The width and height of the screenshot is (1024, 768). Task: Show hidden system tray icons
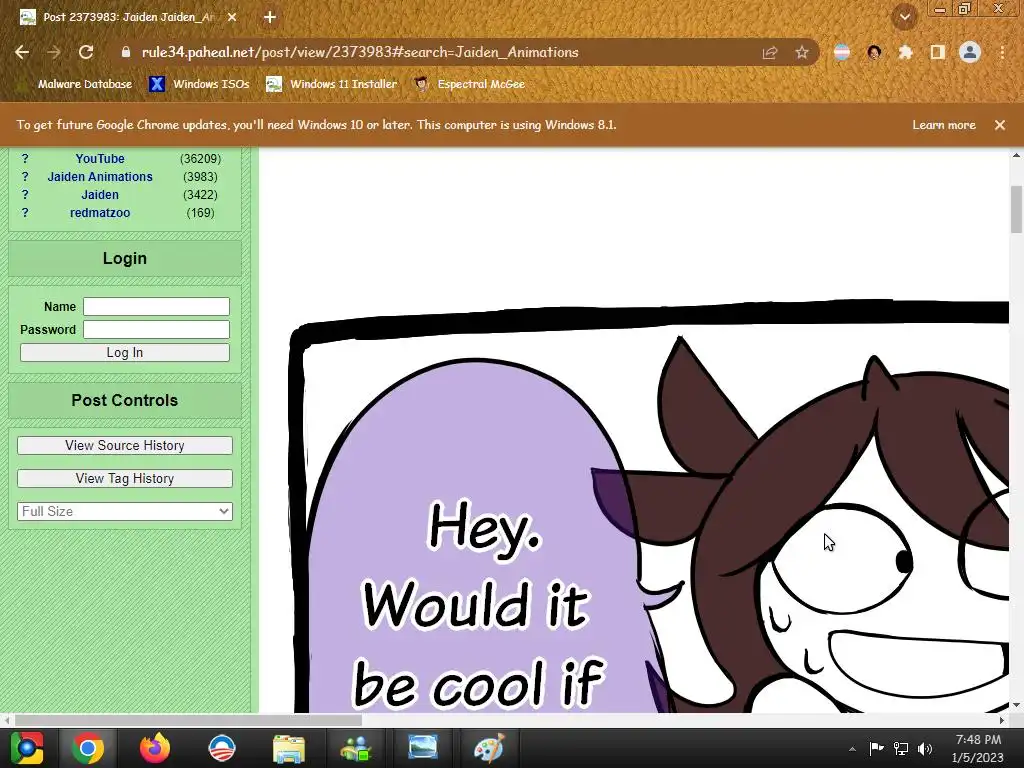(852, 749)
